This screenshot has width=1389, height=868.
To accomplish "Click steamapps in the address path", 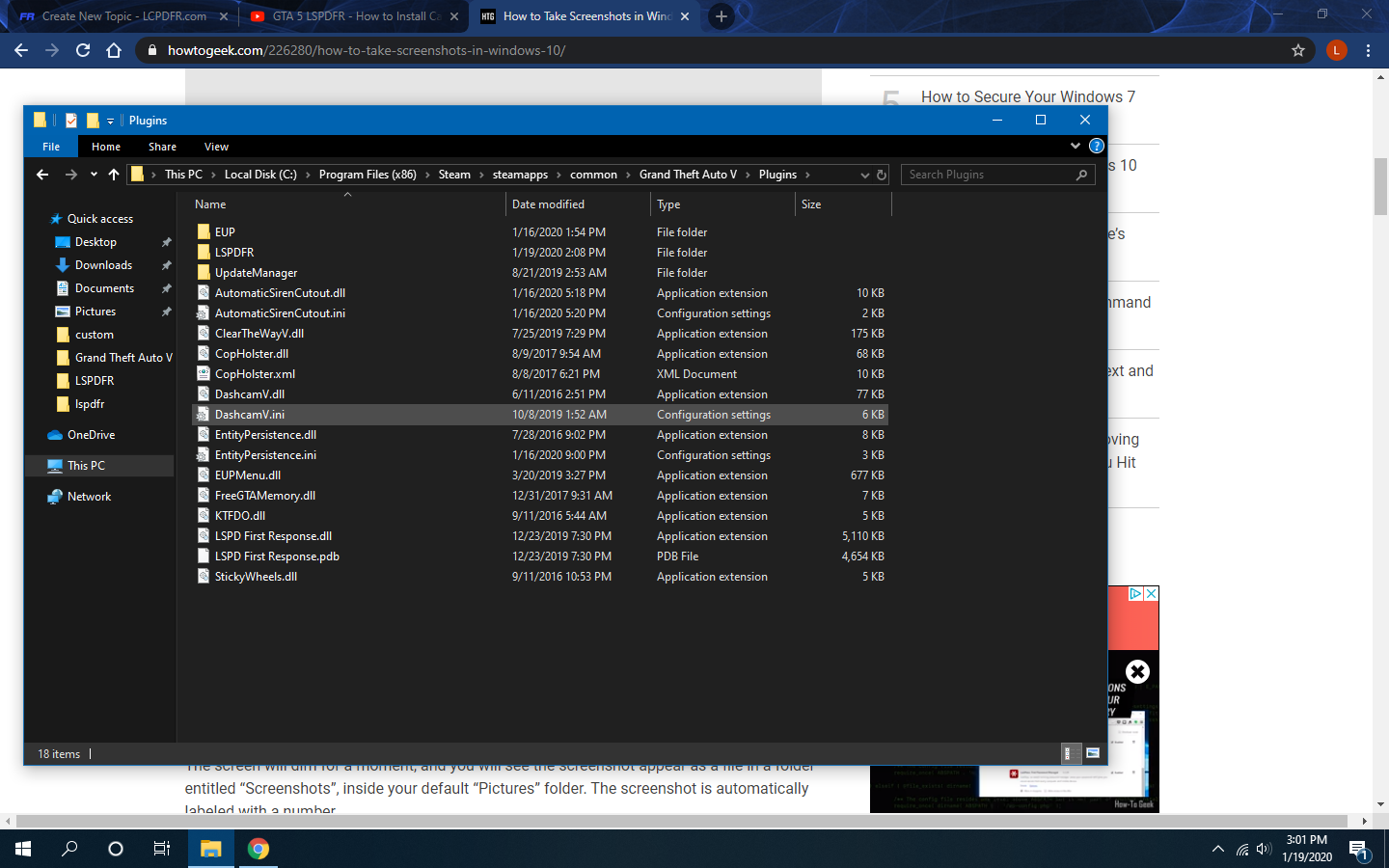I will (x=520, y=175).
